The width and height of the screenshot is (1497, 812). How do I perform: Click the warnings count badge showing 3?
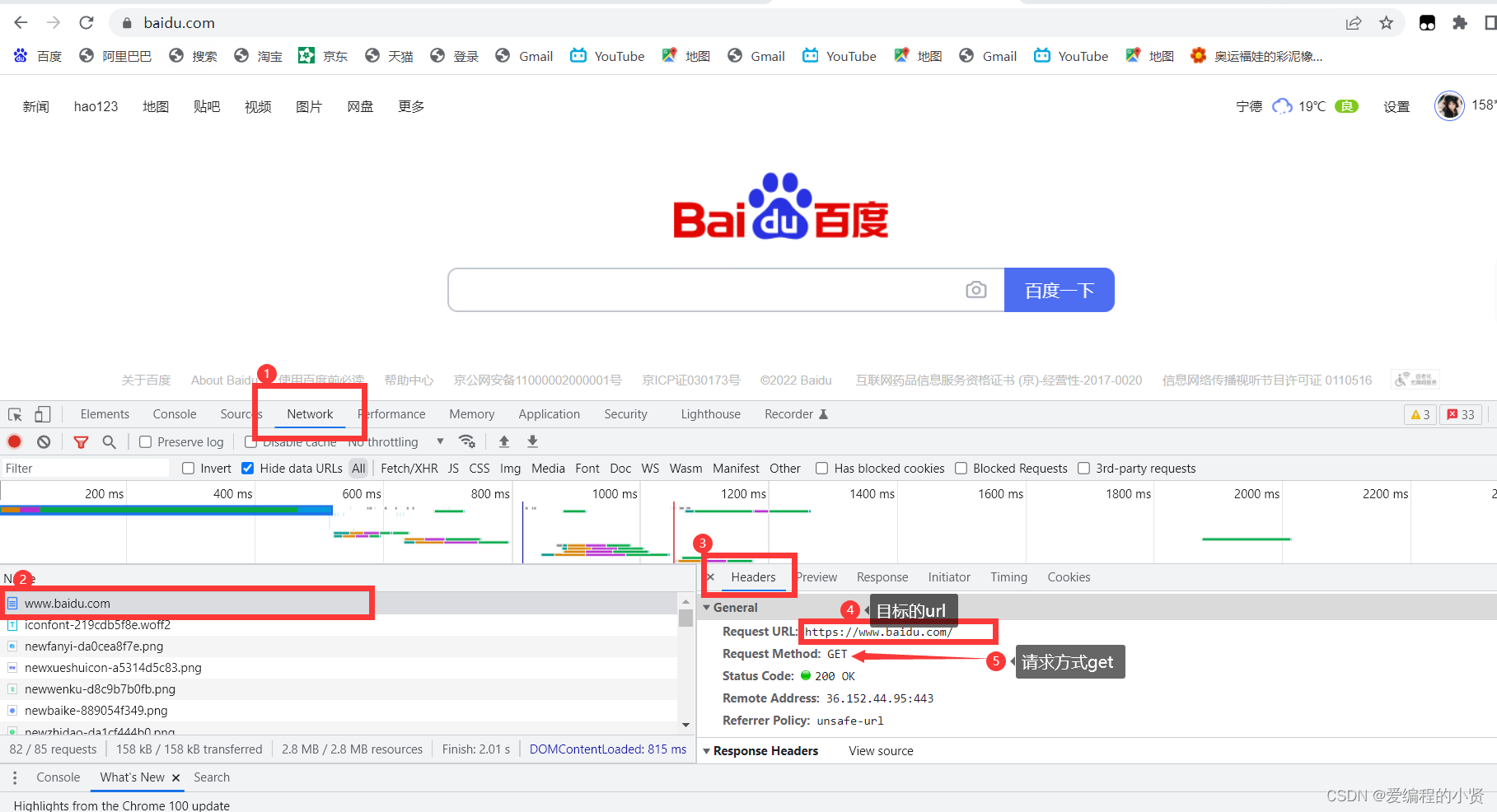tap(1420, 414)
